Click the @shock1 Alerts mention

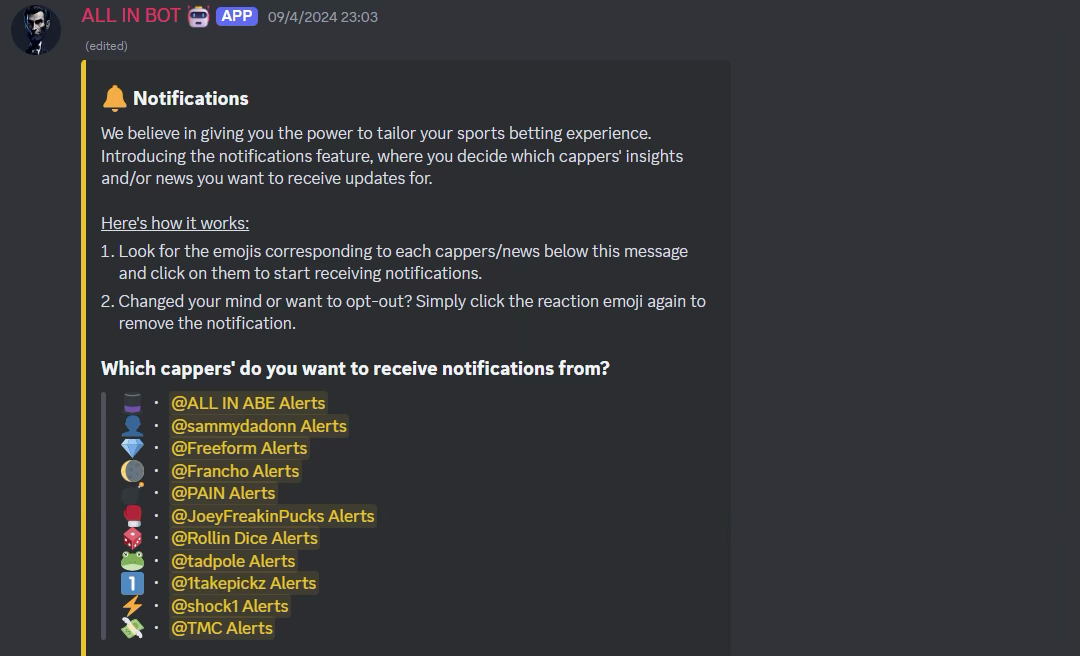230,605
